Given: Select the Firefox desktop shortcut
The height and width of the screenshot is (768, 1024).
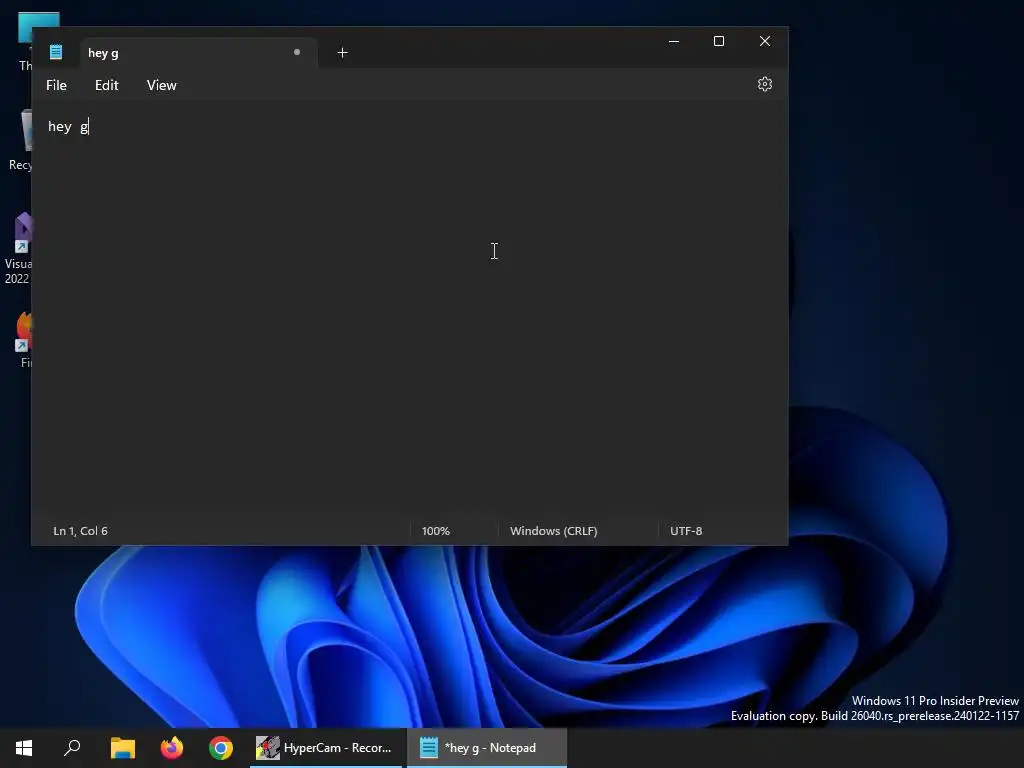Looking at the screenshot, I should (x=25, y=340).
